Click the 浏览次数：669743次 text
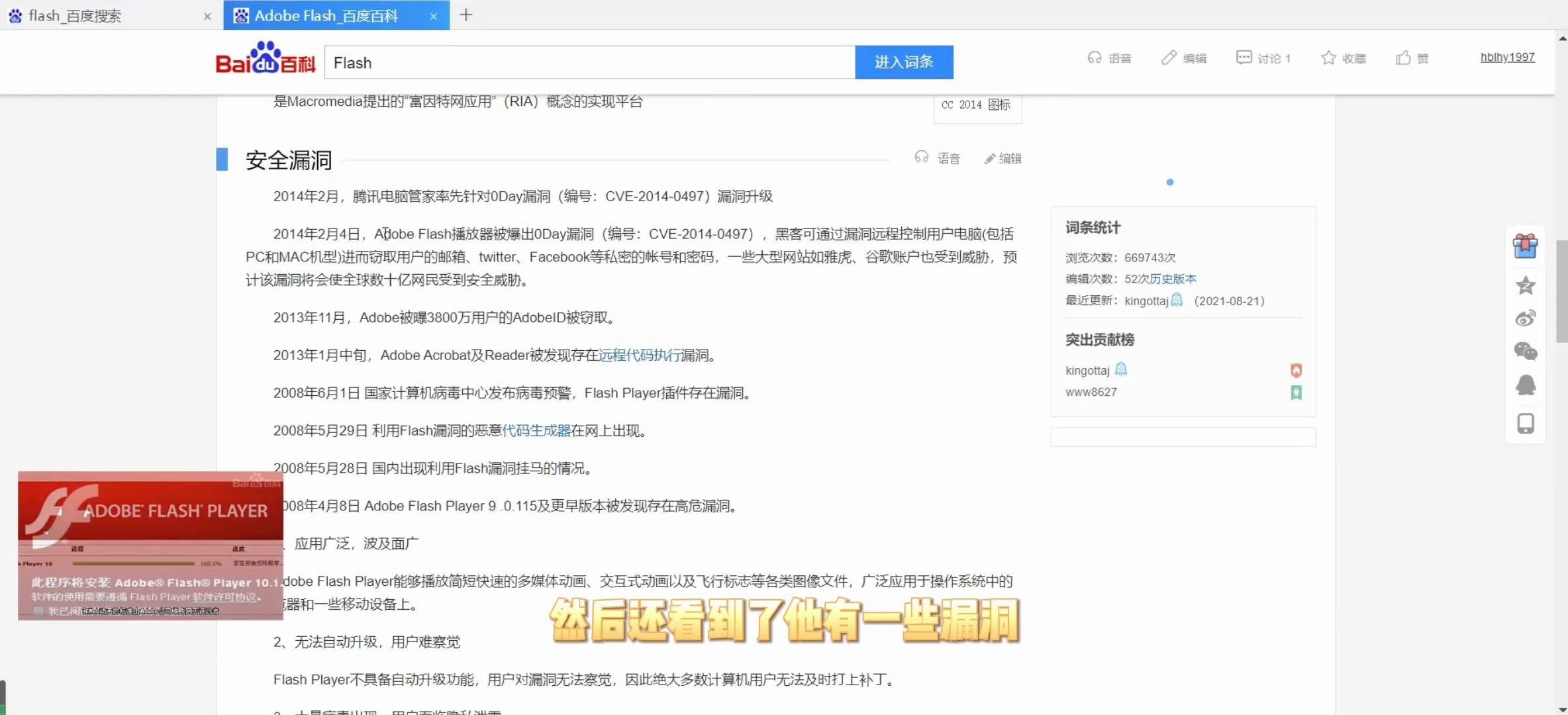 pyautogui.click(x=1120, y=258)
